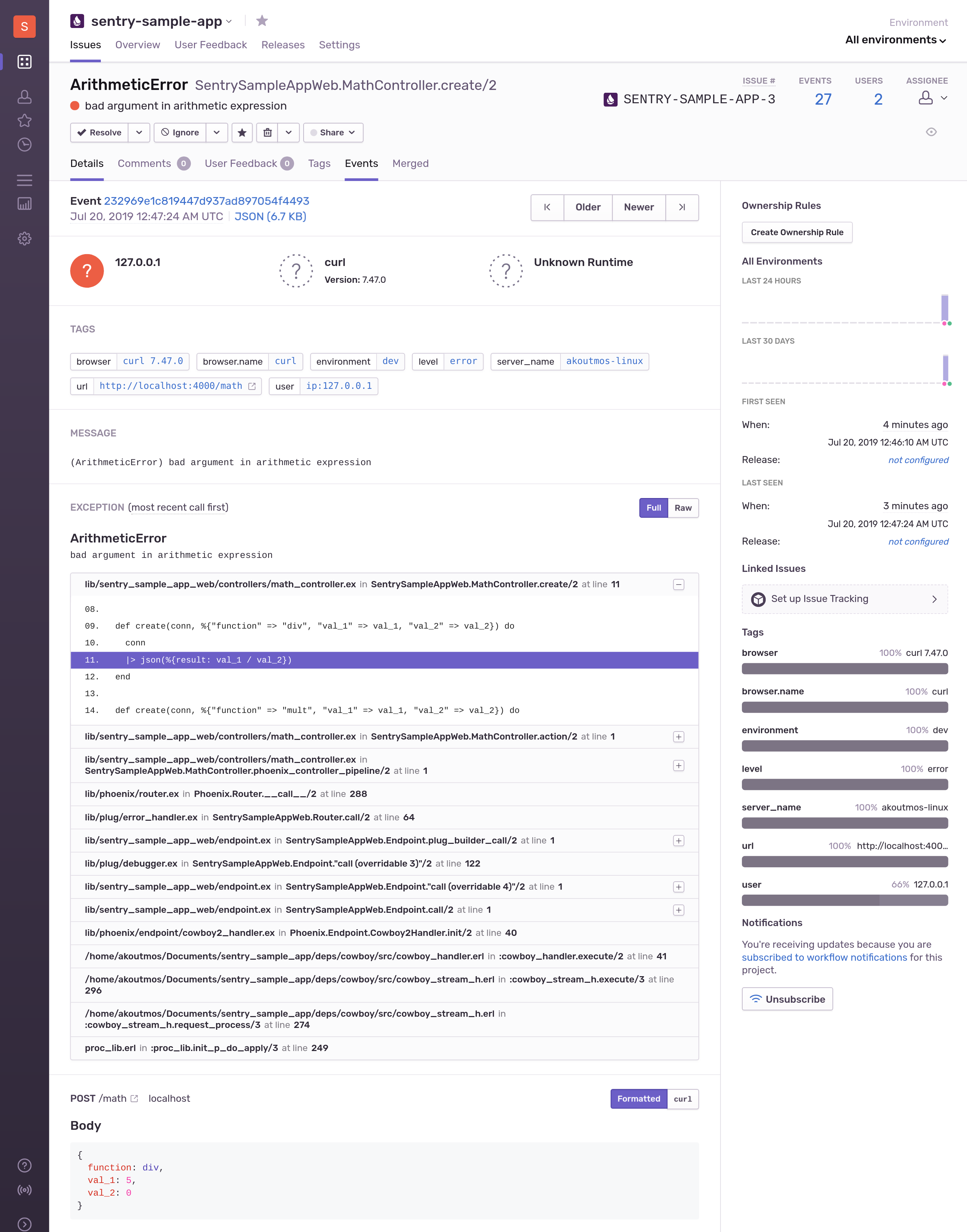
Task: Expand the call (overridable 4)/2 frame
Action: pos(678,887)
